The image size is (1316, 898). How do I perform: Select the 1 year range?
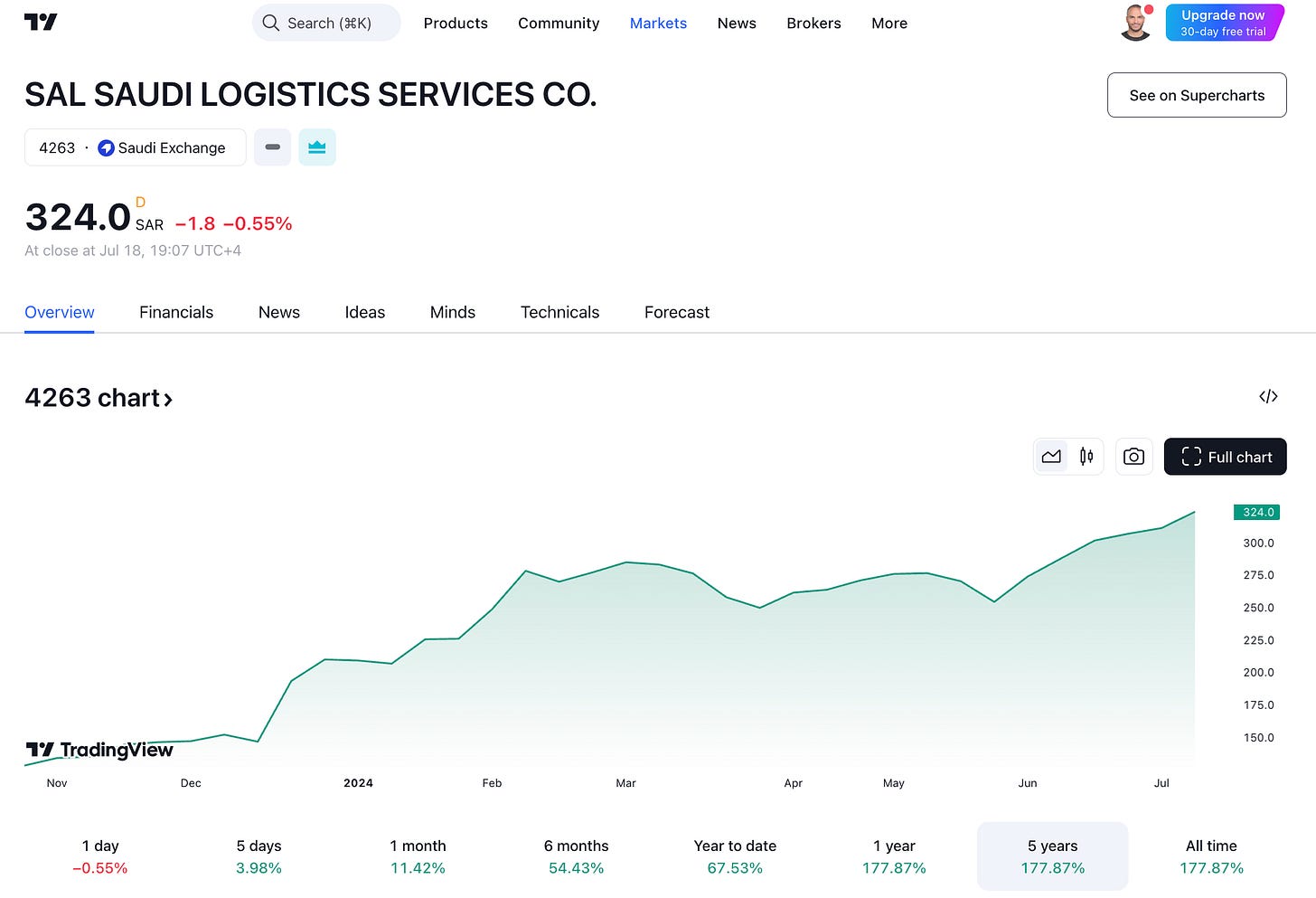(894, 856)
